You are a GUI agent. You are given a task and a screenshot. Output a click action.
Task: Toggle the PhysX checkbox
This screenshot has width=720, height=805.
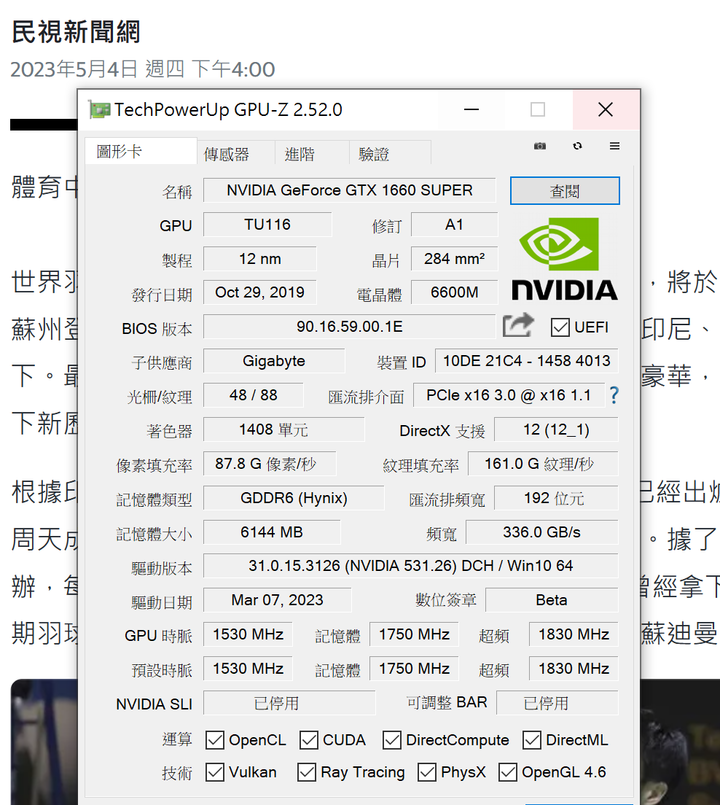(427, 772)
